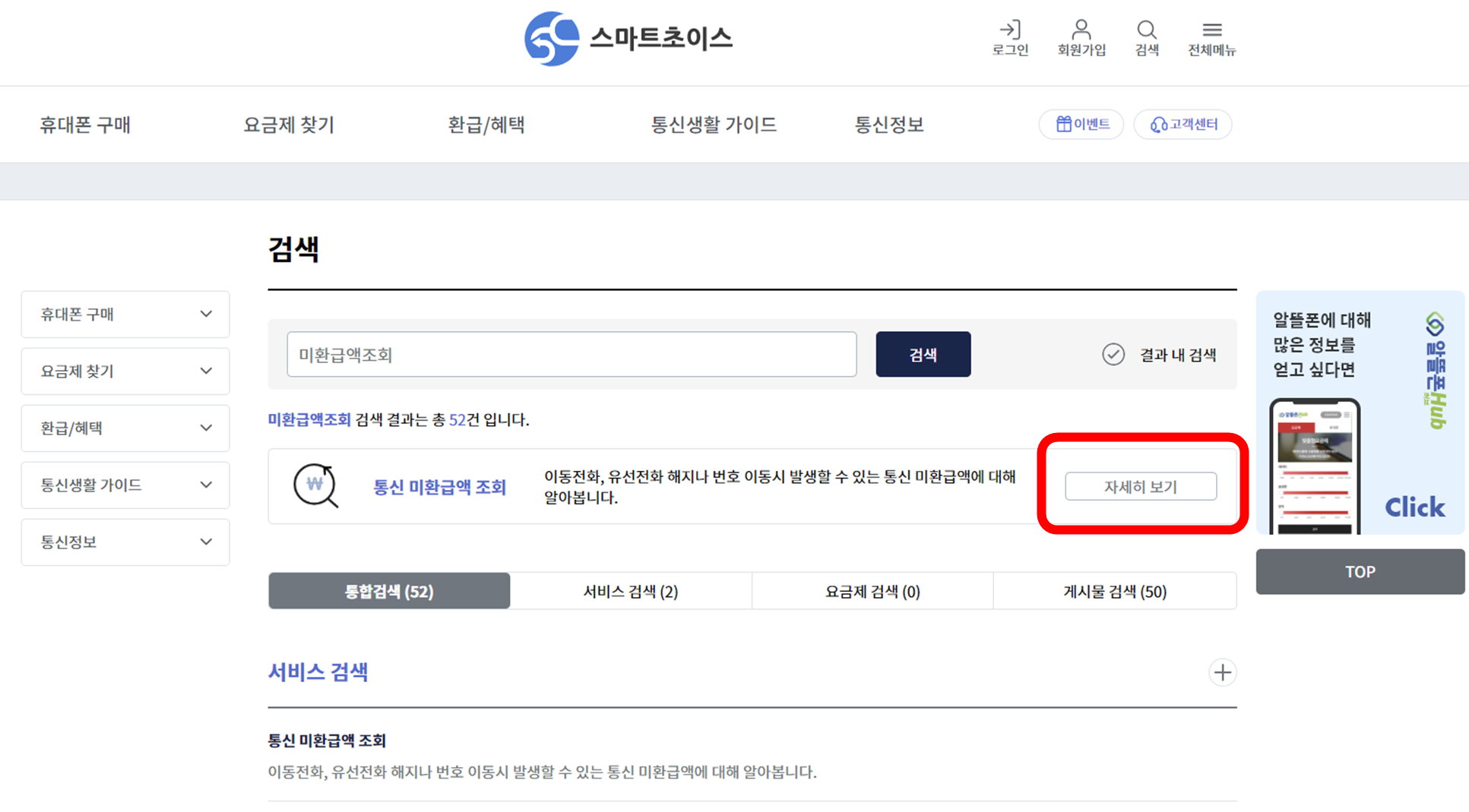Select the 서비스 검색 (2) tab

(630, 591)
